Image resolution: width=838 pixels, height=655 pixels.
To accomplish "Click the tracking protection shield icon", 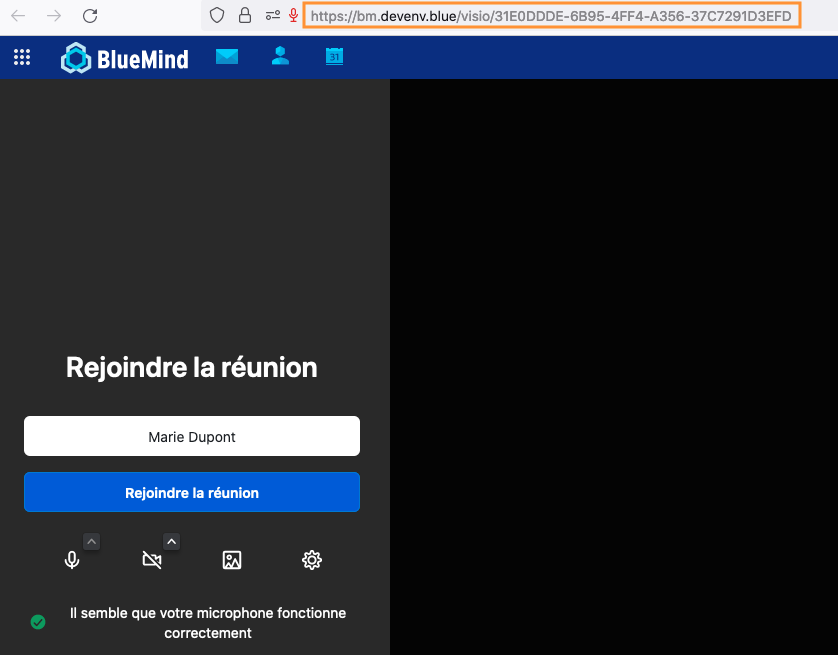I will pos(217,16).
